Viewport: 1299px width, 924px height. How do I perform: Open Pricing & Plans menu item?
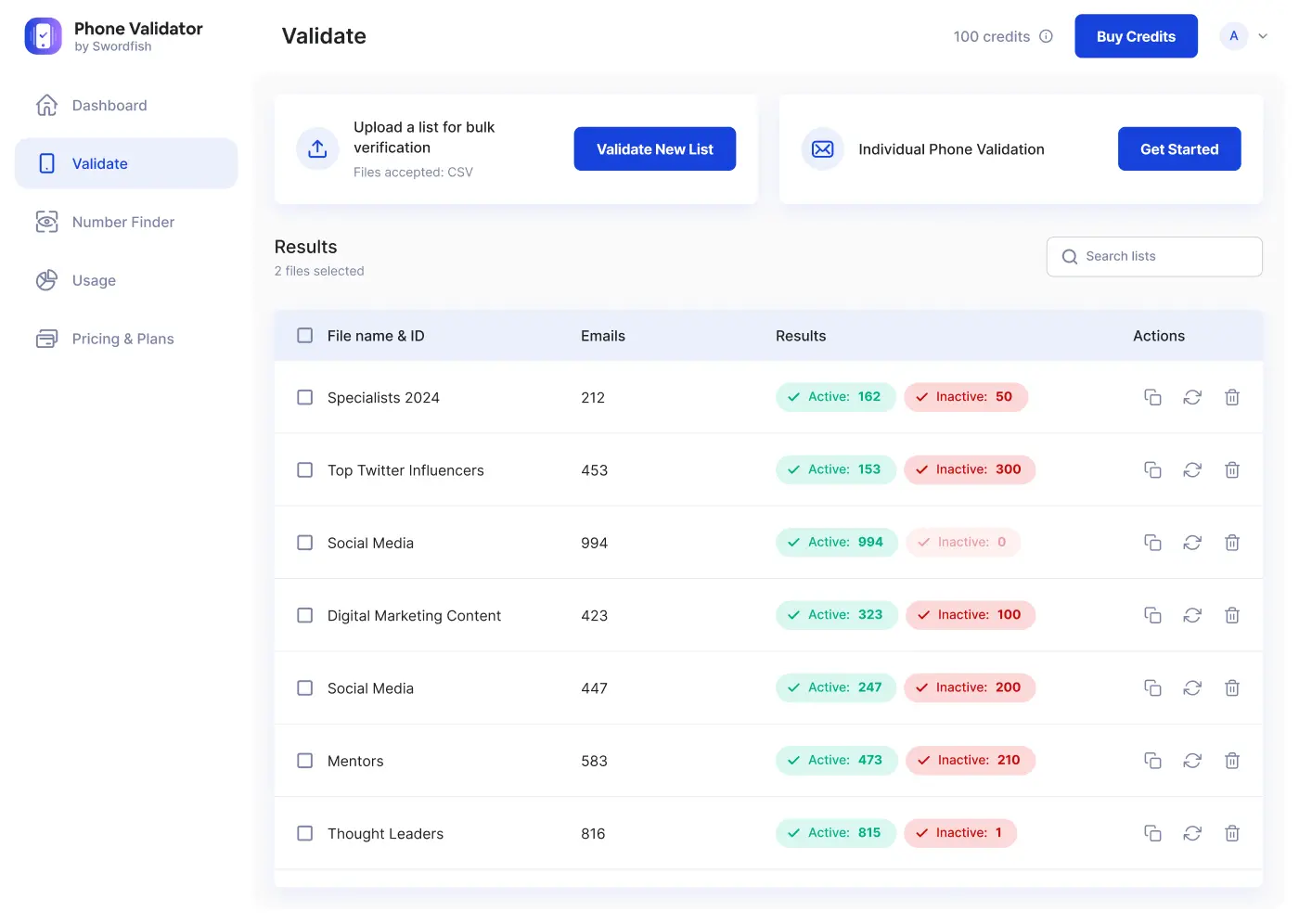coord(122,340)
